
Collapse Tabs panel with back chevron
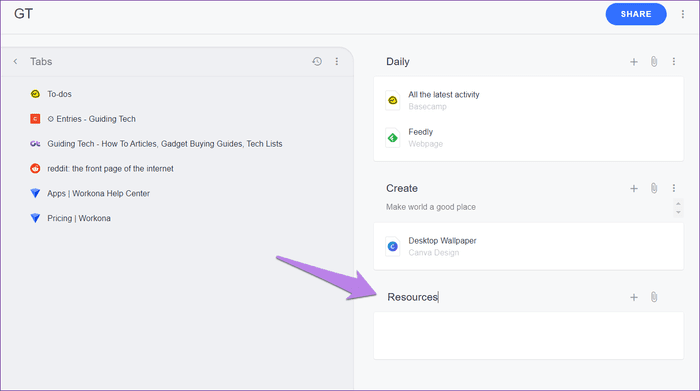click(15, 62)
